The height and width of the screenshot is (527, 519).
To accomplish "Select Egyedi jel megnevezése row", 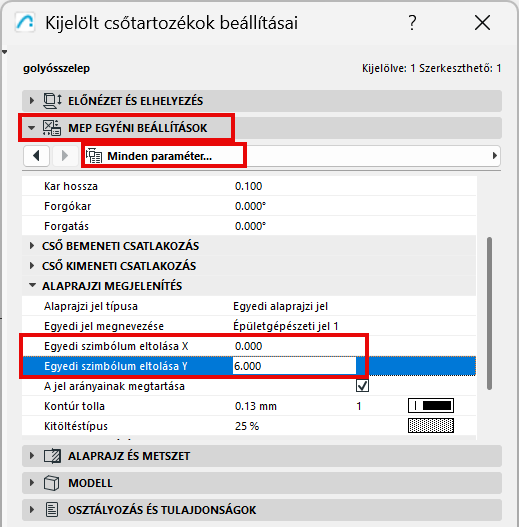I will coord(249,326).
